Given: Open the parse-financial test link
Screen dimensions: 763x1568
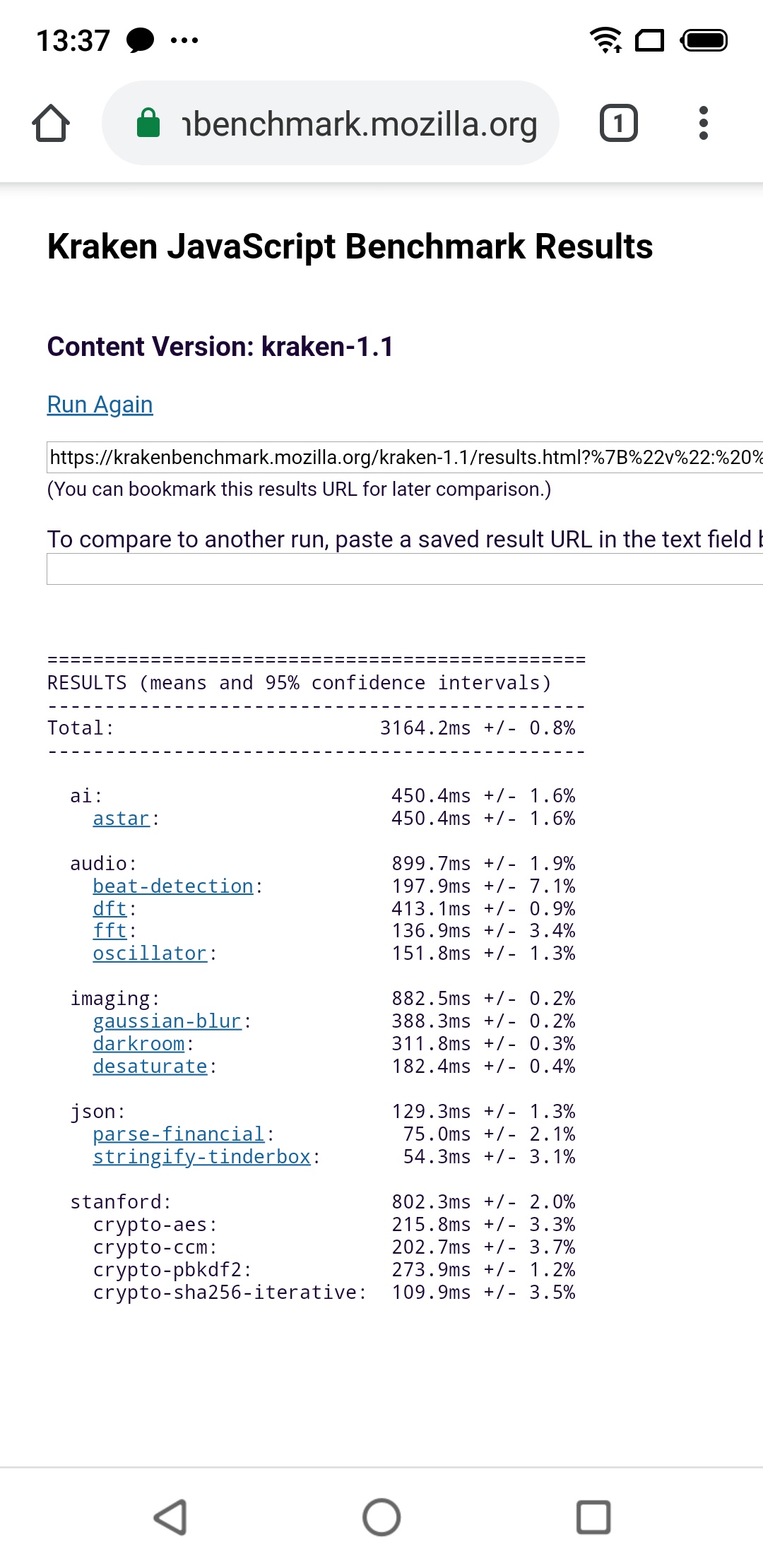Looking at the screenshot, I should 178,1134.
